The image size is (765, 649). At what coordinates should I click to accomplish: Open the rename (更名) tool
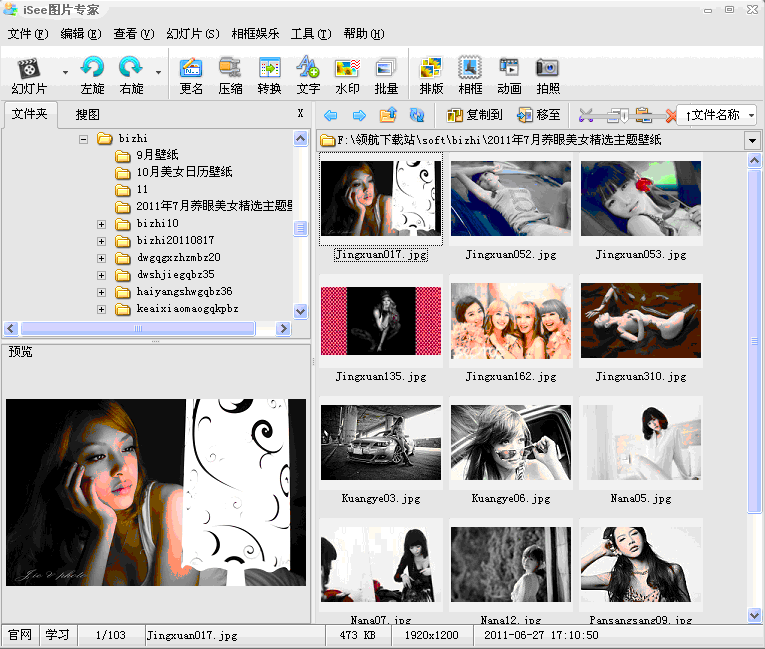point(191,76)
